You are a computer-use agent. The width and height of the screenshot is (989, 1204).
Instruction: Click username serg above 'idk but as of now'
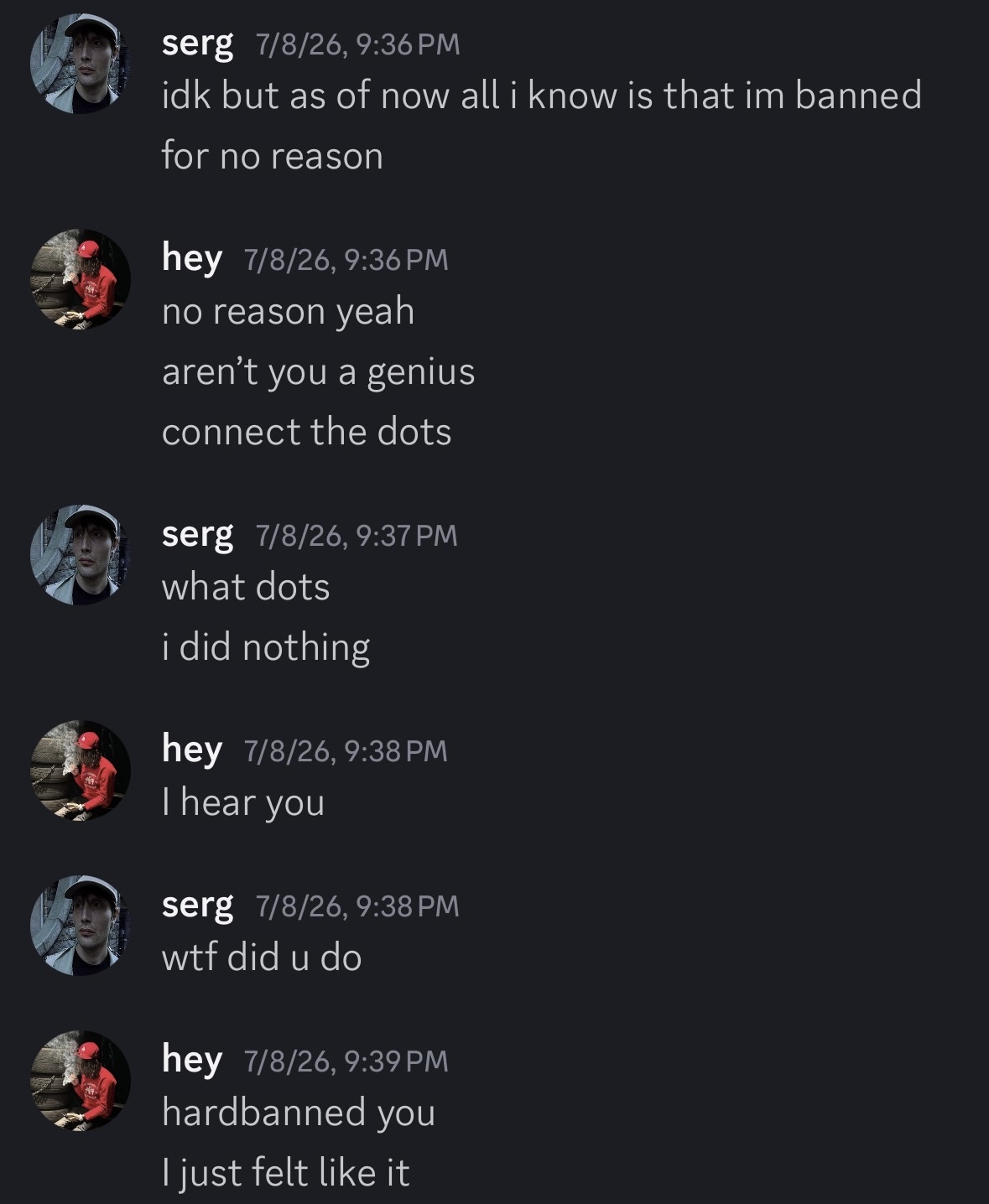pyautogui.click(x=197, y=44)
